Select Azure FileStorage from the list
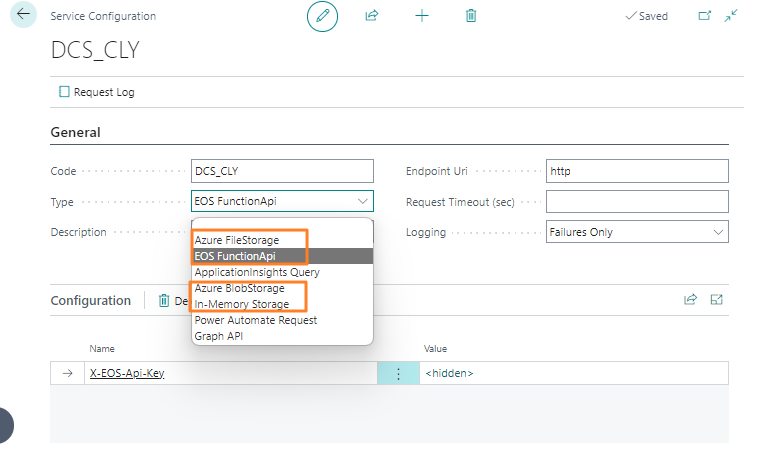Screen dimensions: 758x449 [237, 240]
